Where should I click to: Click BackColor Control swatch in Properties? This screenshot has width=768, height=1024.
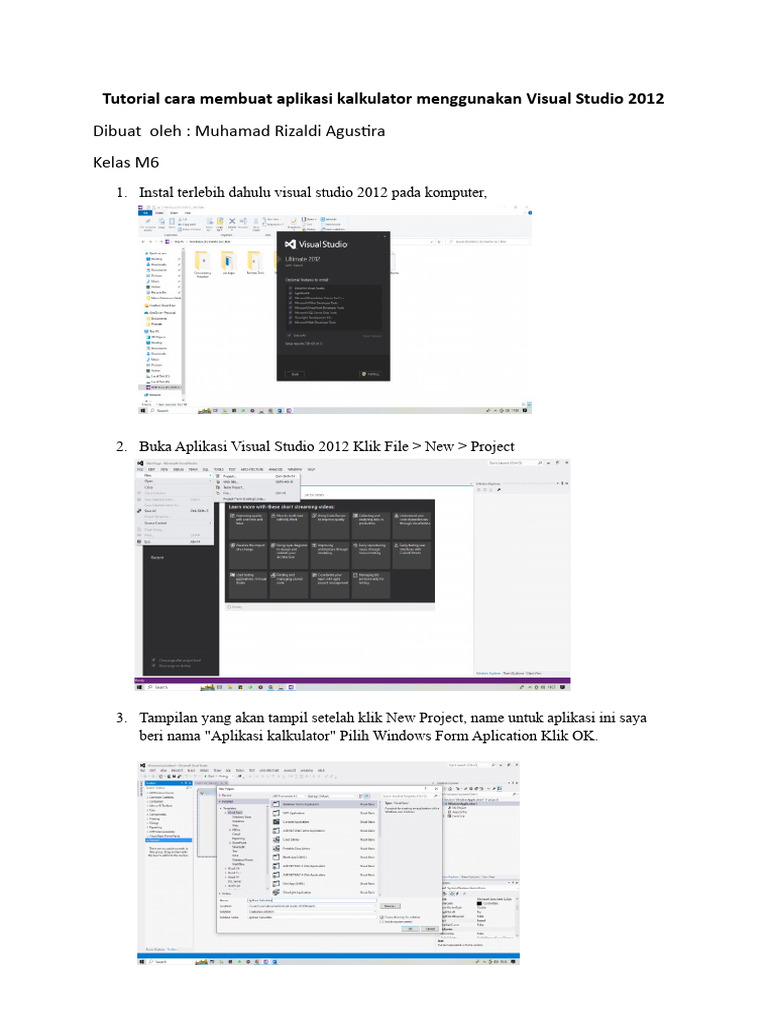pyautogui.click(x=479, y=903)
